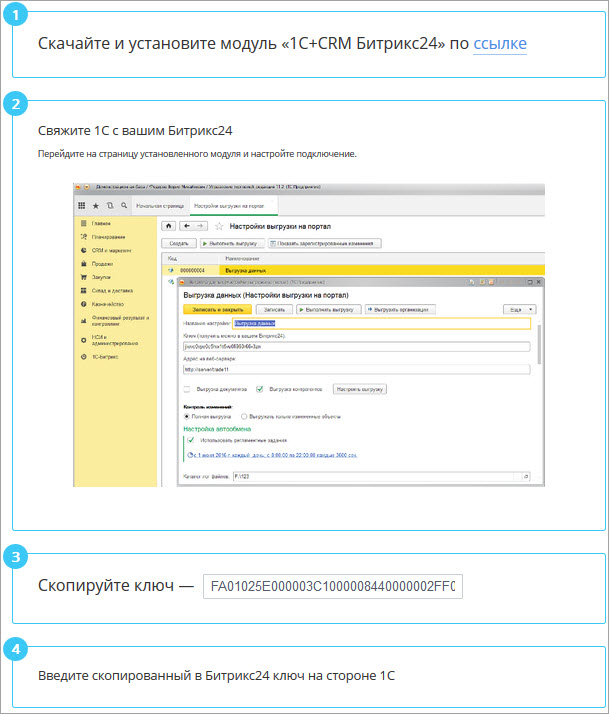Click the Создать button in list toolbar
Screen dimensions: 609x714
(179, 244)
